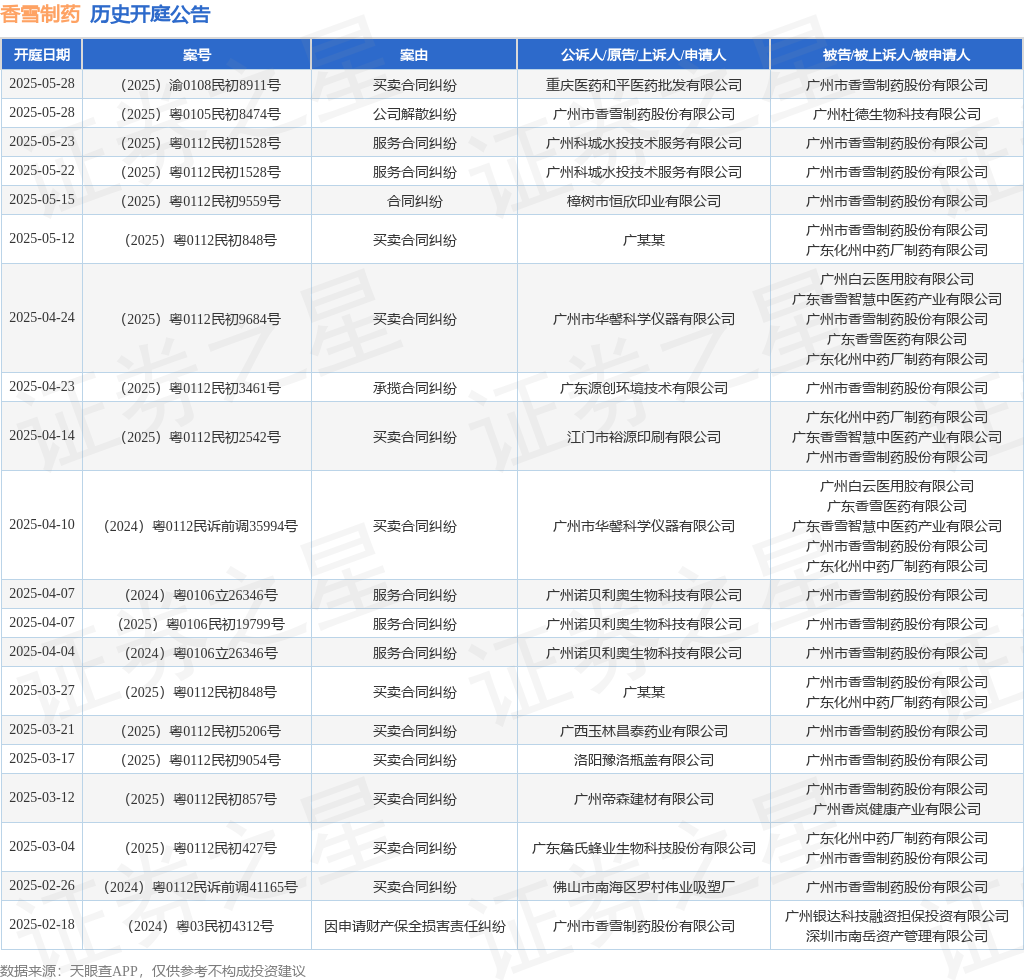Click plaintiff 广东源创环境技术有限公司

click(644, 388)
